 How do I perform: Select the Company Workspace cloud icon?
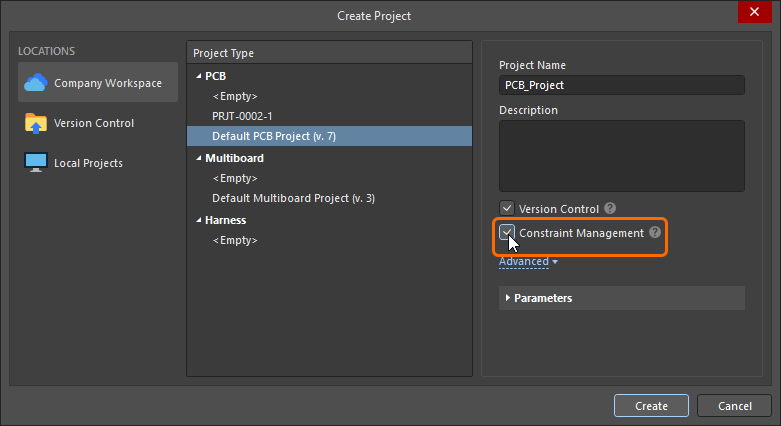click(x=36, y=83)
